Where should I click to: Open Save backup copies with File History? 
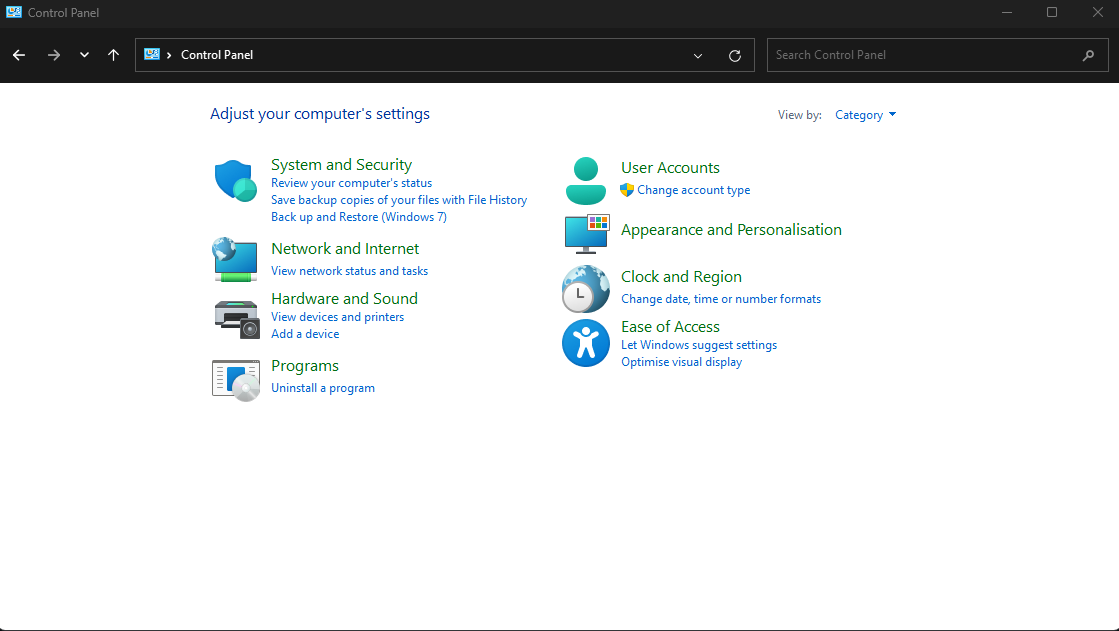click(x=399, y=201)
